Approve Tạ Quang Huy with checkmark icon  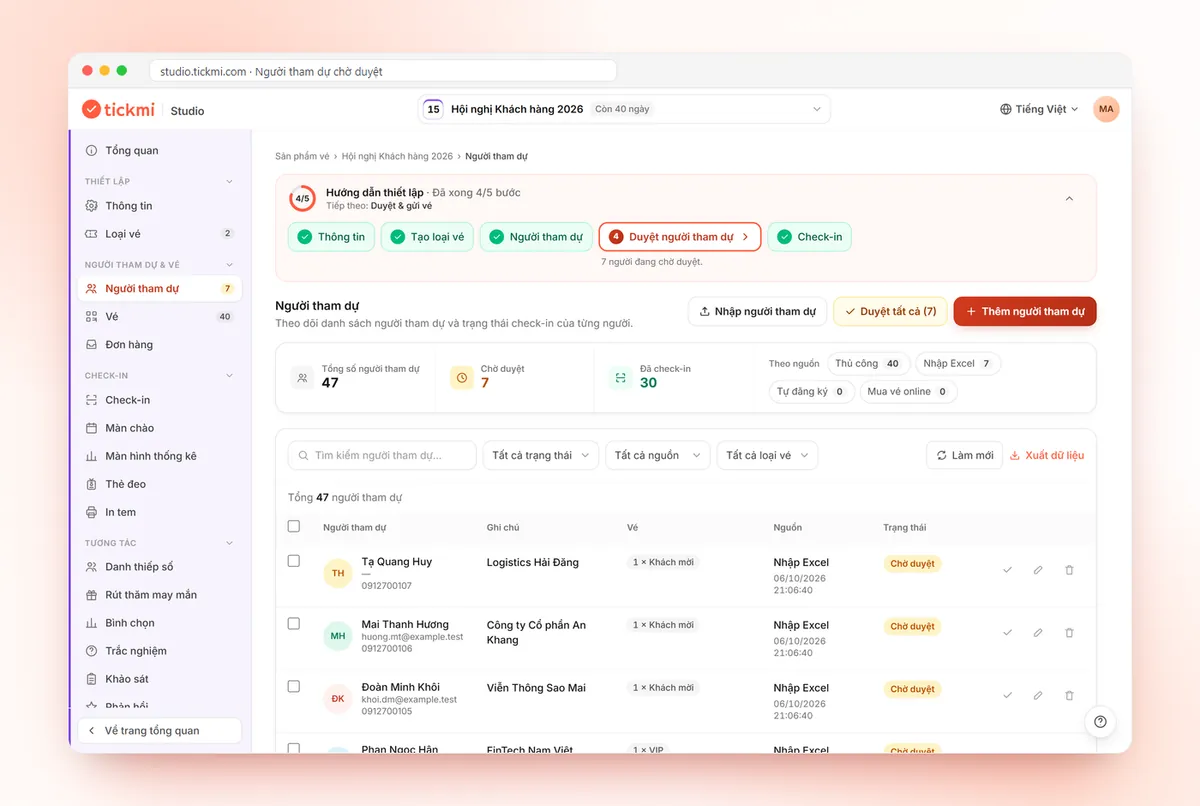pos(1007,570)
